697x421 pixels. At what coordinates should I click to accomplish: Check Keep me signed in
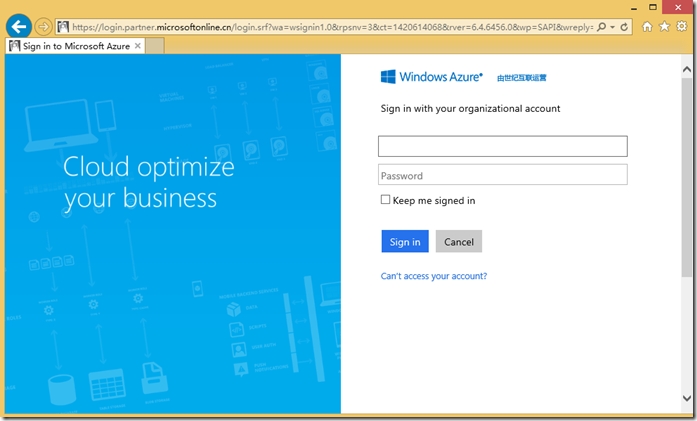[385, 200]
